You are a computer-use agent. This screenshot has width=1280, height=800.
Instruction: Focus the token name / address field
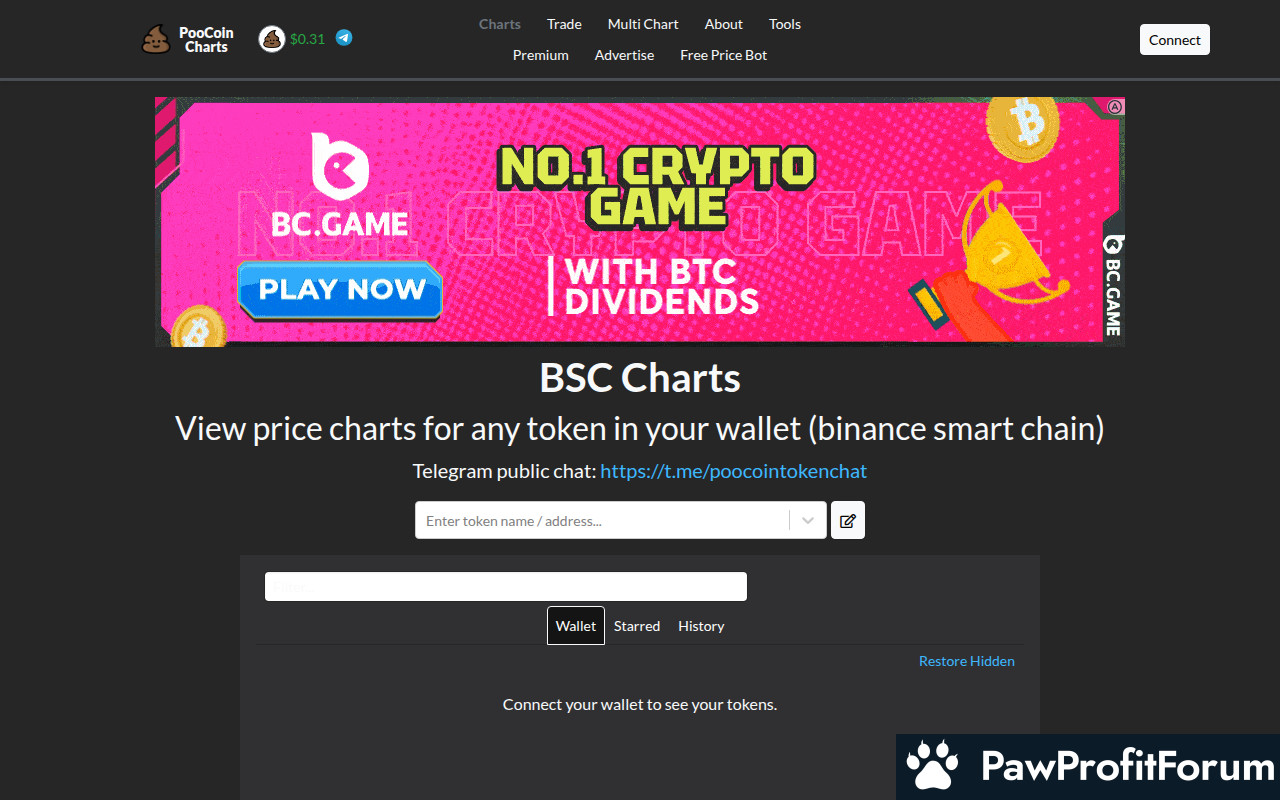click(602, 520)
